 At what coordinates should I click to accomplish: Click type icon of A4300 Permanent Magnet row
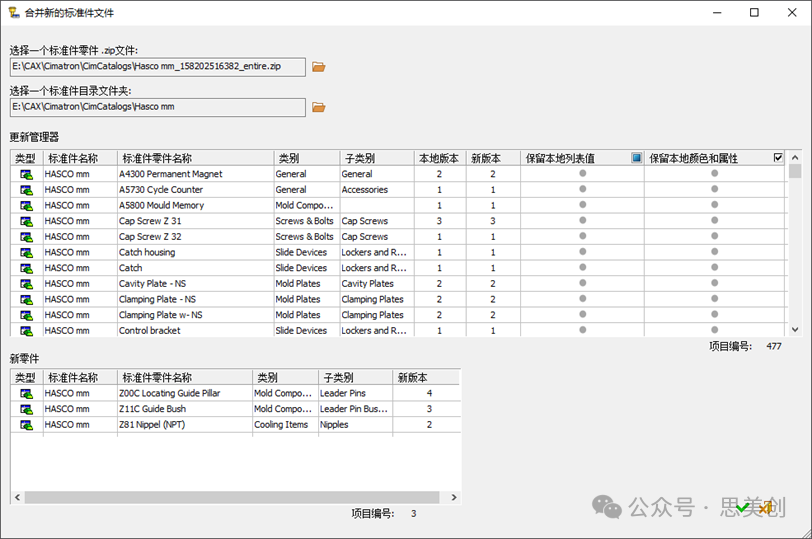pos(26,174)
